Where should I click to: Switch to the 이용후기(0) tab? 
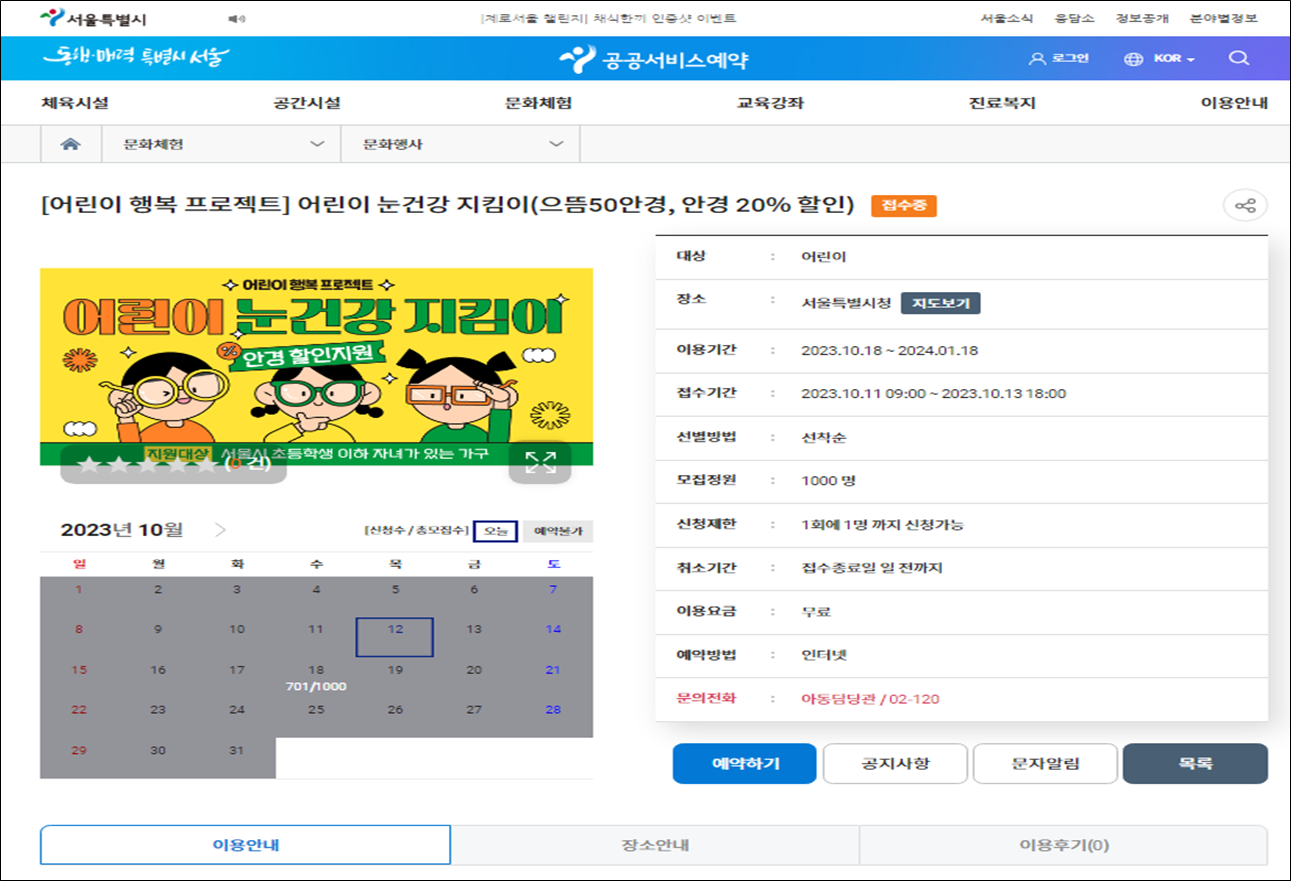pyautogui.click(x=1064, y=845)
